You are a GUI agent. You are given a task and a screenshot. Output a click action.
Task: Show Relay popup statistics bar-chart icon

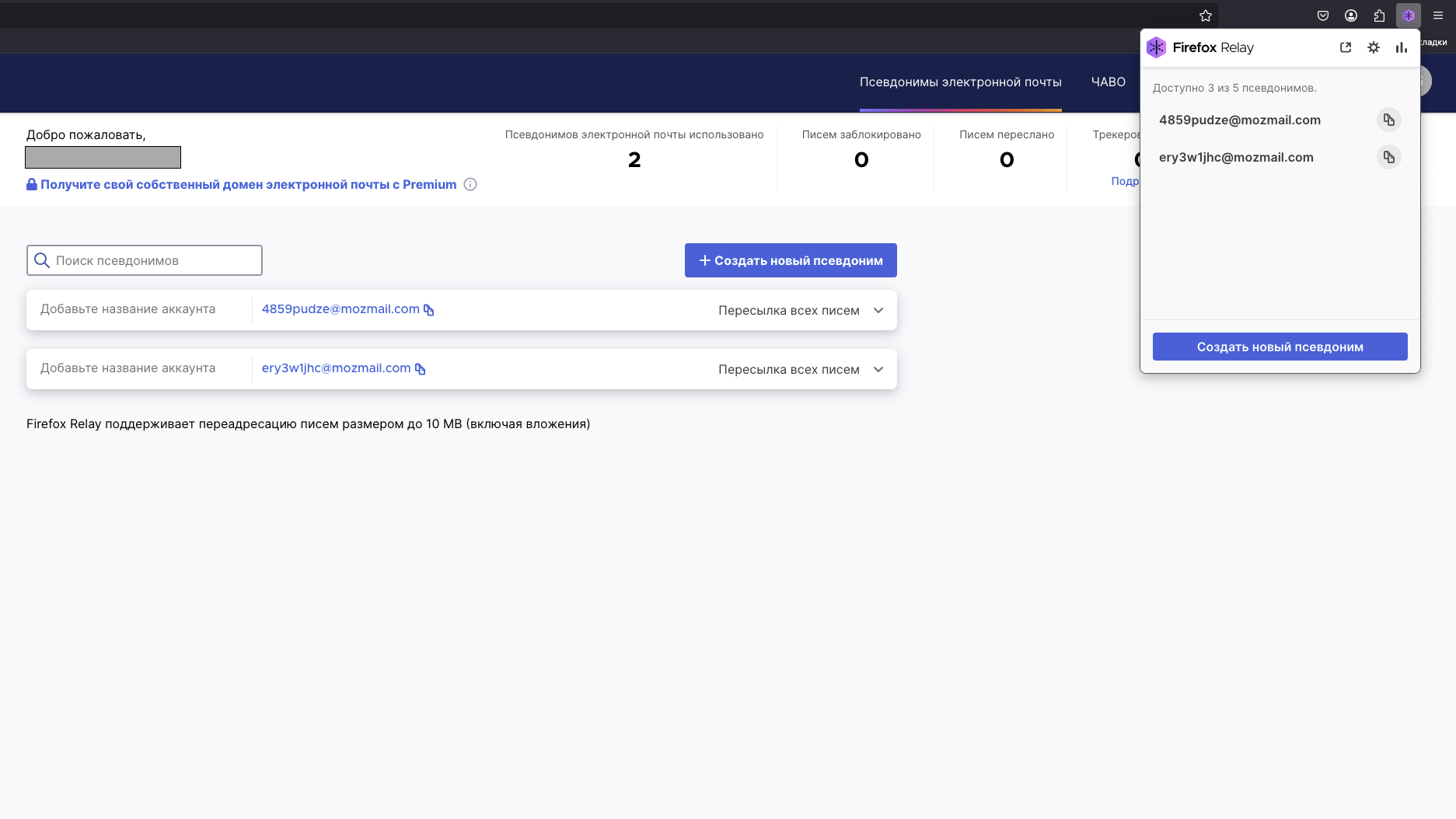click(x=1401, y=47)
